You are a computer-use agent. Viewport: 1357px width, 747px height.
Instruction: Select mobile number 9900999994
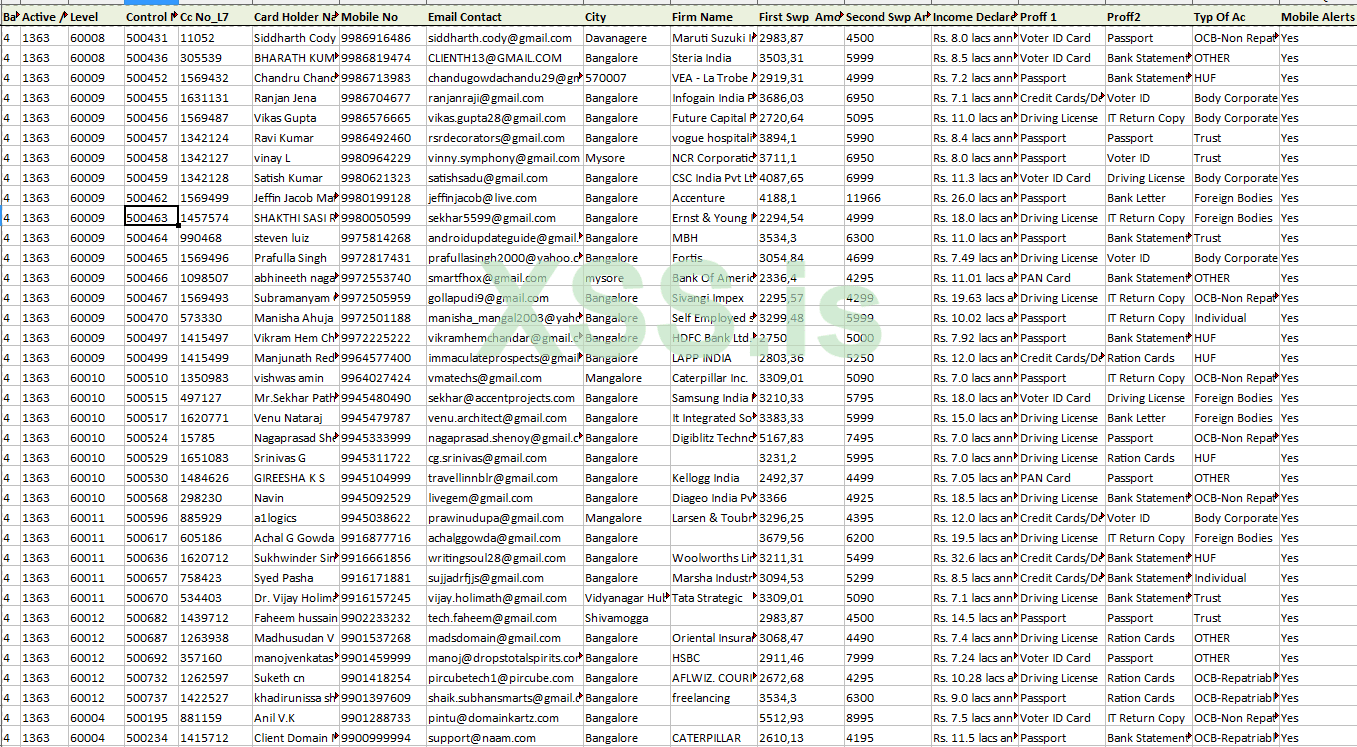[382, 738]
